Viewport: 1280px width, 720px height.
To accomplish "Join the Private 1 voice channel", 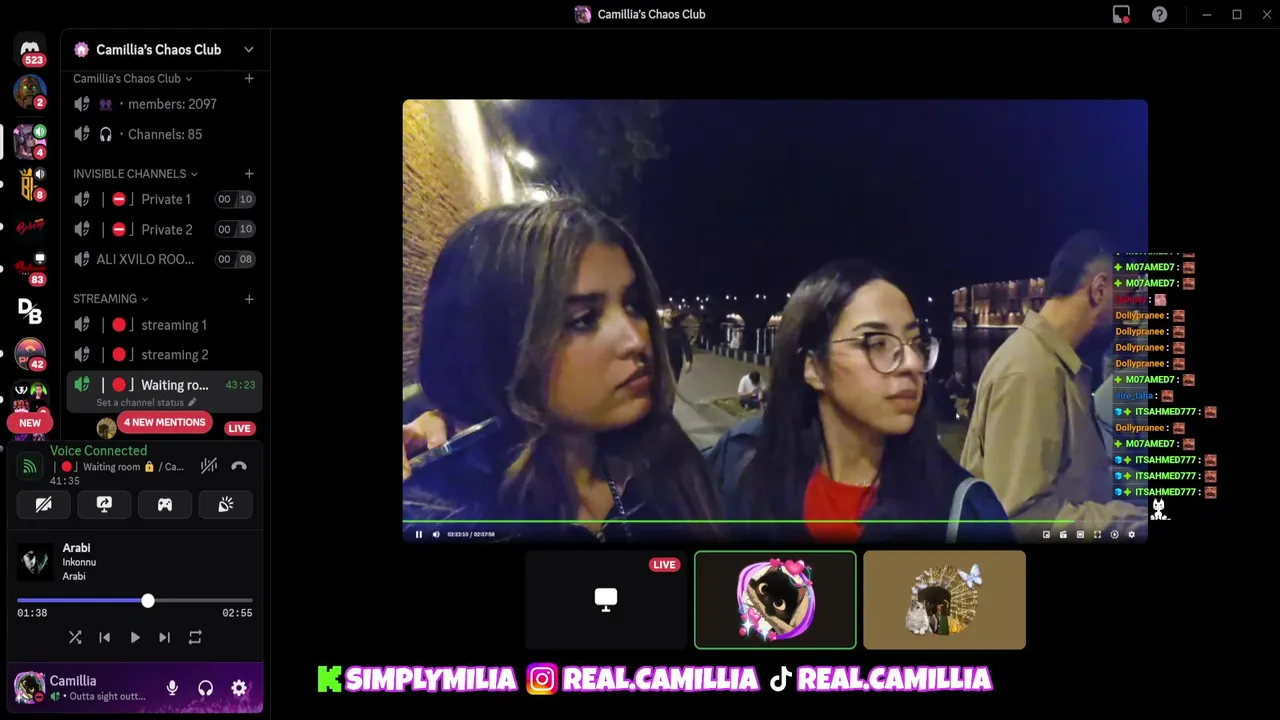I will click(x=164, y=199).
